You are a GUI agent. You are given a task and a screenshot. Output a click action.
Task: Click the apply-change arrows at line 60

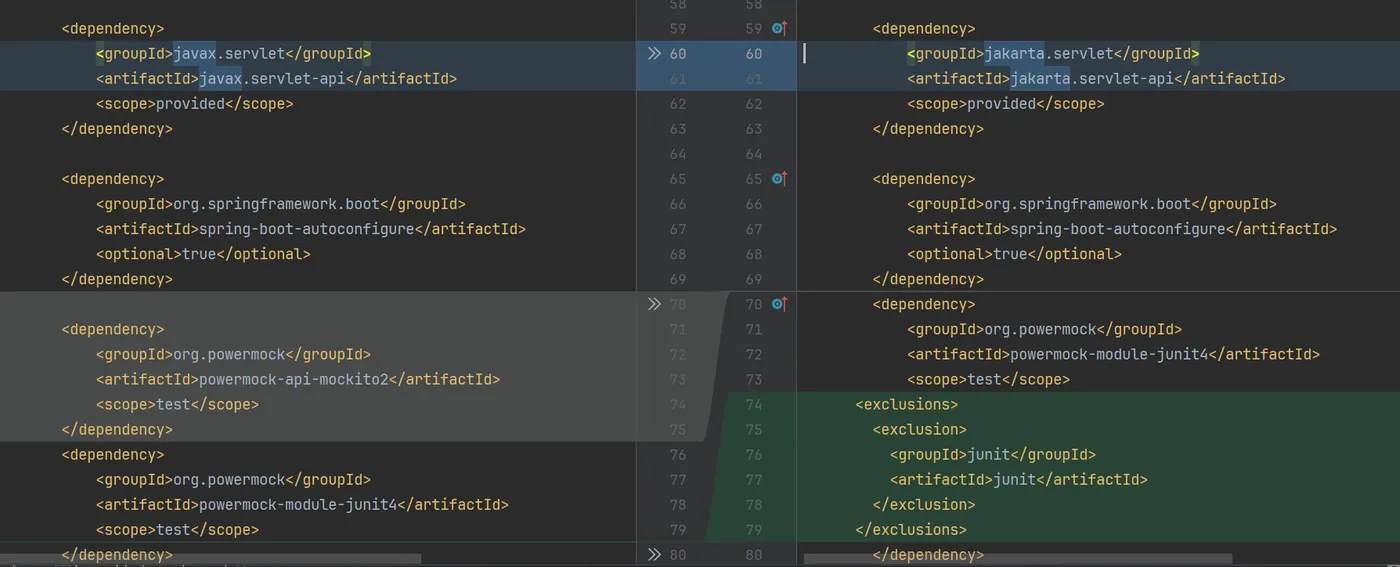[x=654, y=54]
